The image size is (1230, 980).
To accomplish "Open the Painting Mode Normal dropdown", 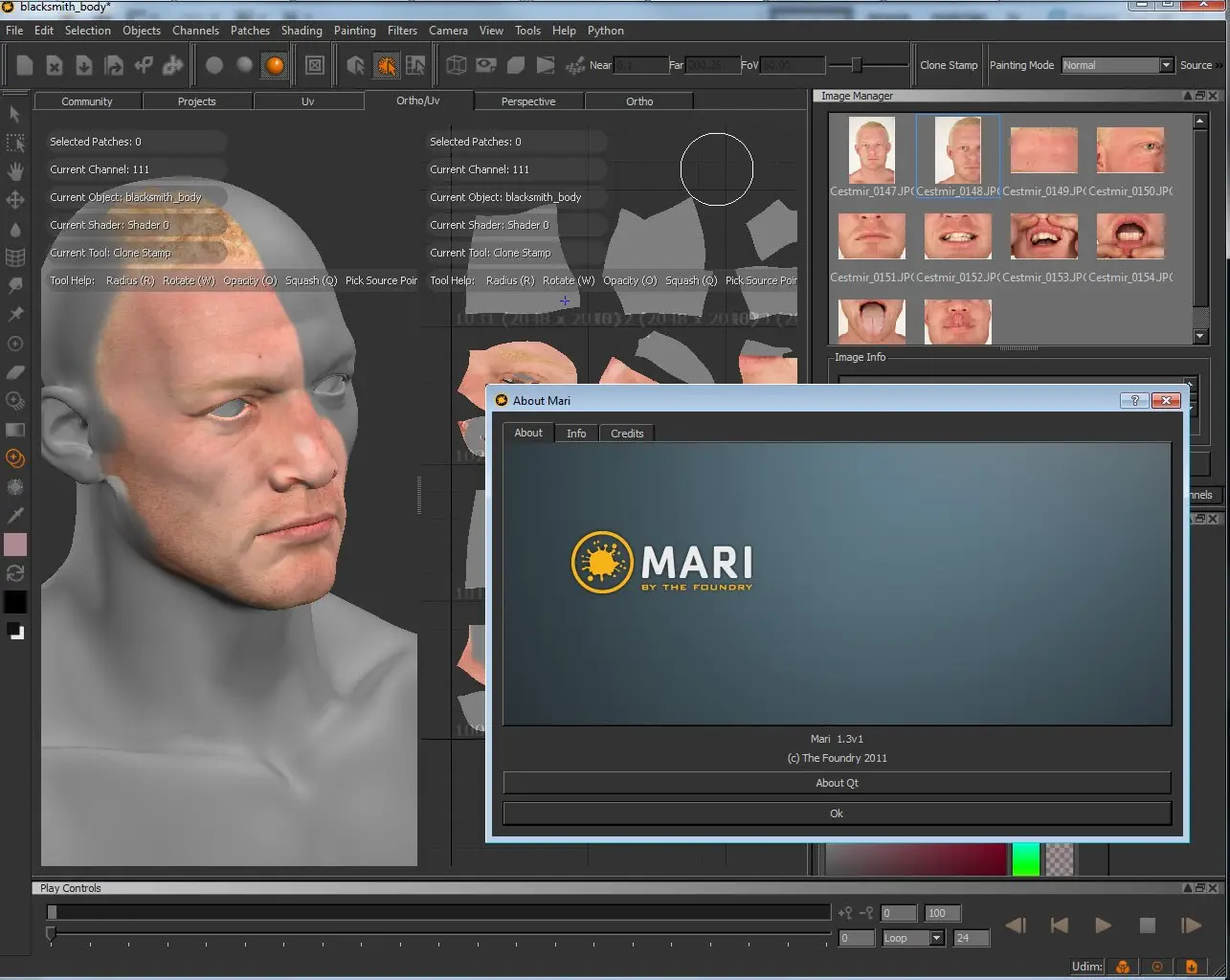I will [1116, 65].
